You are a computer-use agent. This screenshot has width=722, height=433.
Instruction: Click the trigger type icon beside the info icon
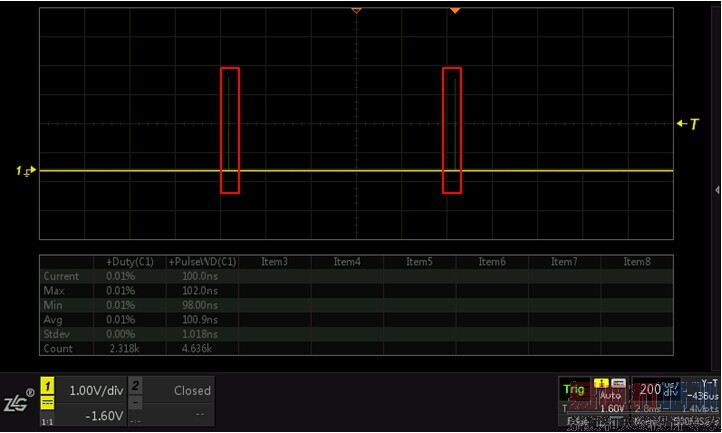(x=618, y=383)
